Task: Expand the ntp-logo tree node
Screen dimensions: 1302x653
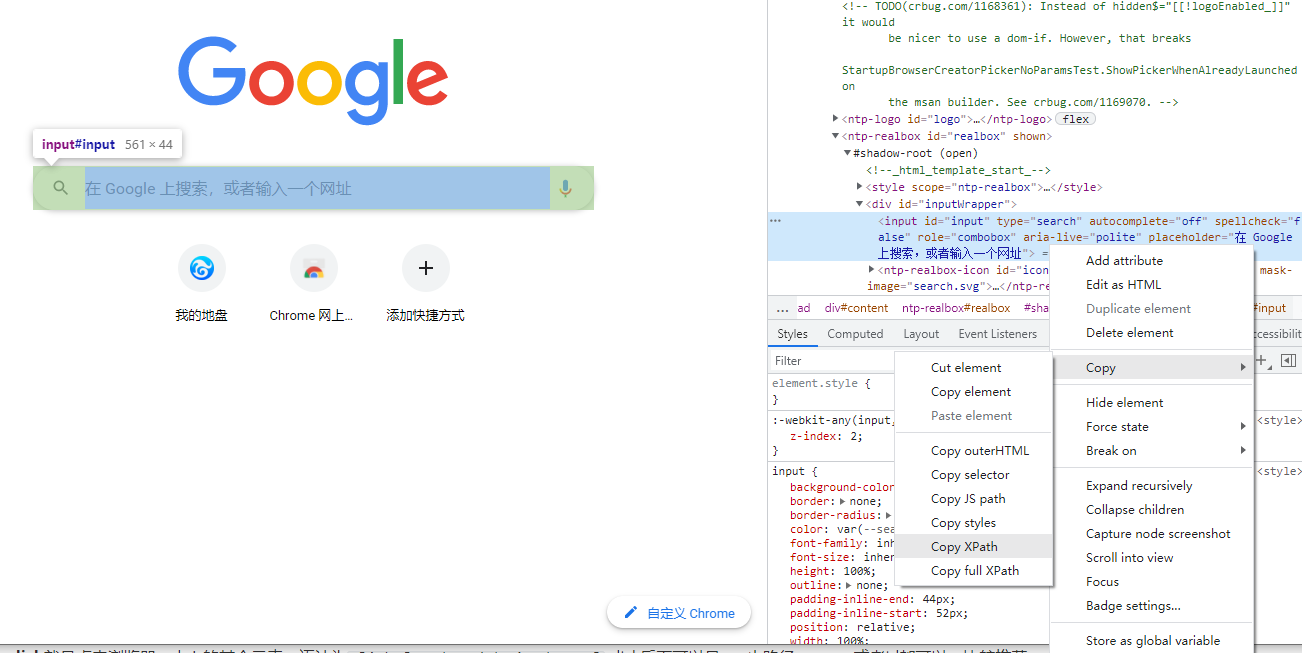Action: [835, 118]
